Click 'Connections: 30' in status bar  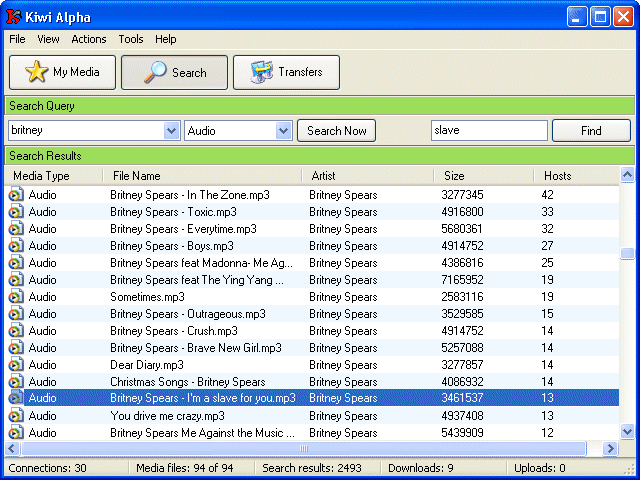click(47, 468)
